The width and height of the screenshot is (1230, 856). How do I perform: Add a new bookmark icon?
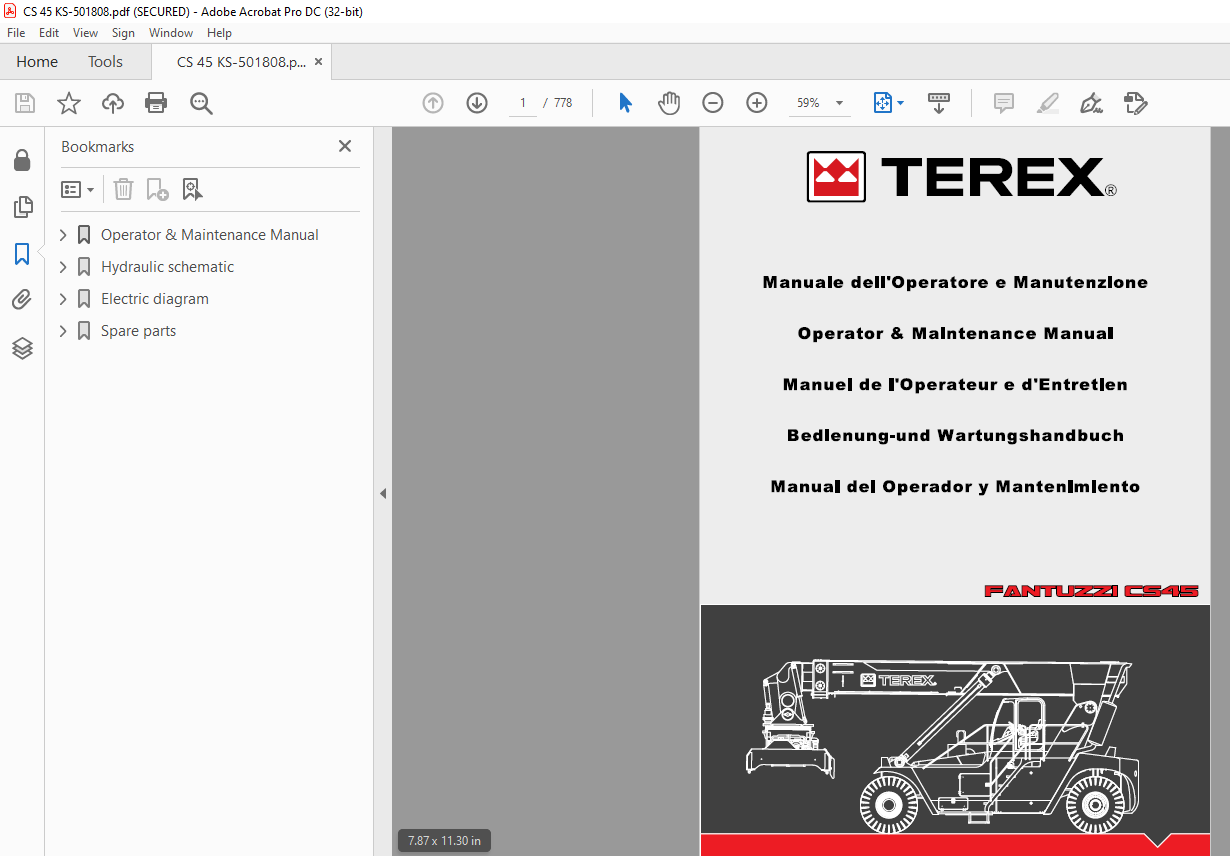click(157, 189)
